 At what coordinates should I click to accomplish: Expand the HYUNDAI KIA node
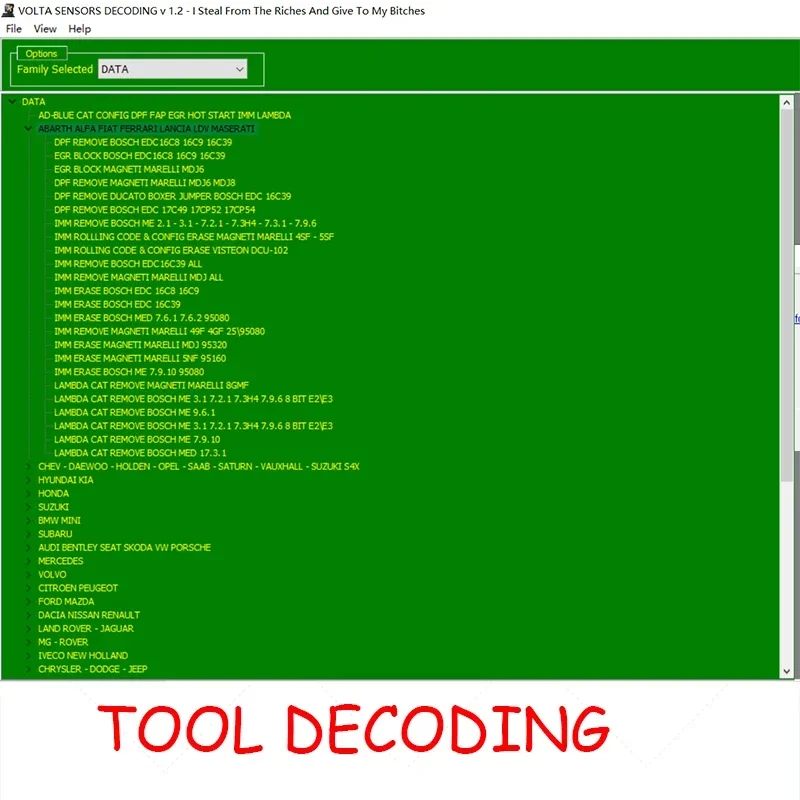pos(28,480)
